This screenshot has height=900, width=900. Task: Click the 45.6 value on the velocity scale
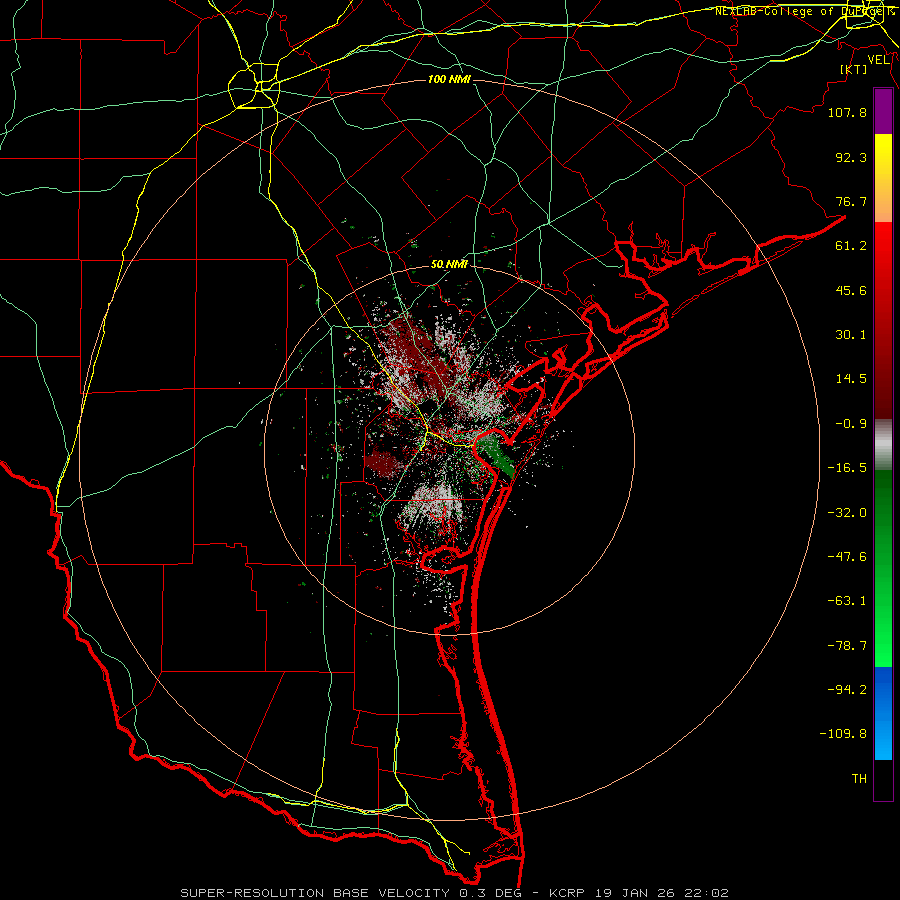point(851,290)
